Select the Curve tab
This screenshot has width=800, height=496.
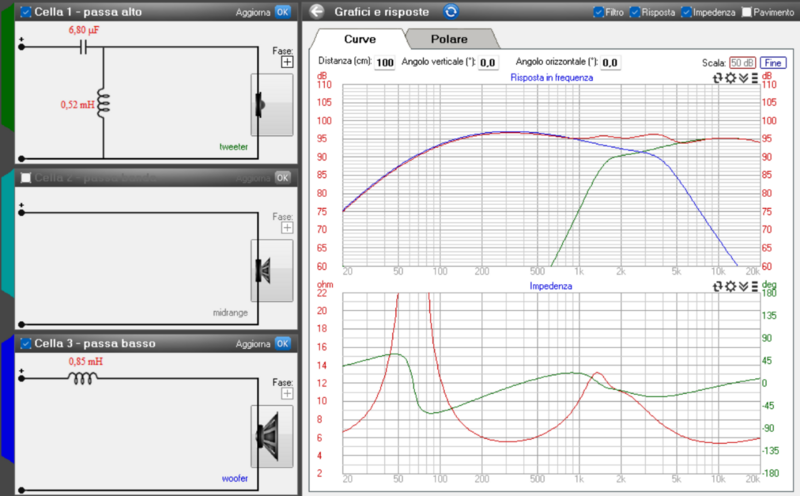(359, 39)
